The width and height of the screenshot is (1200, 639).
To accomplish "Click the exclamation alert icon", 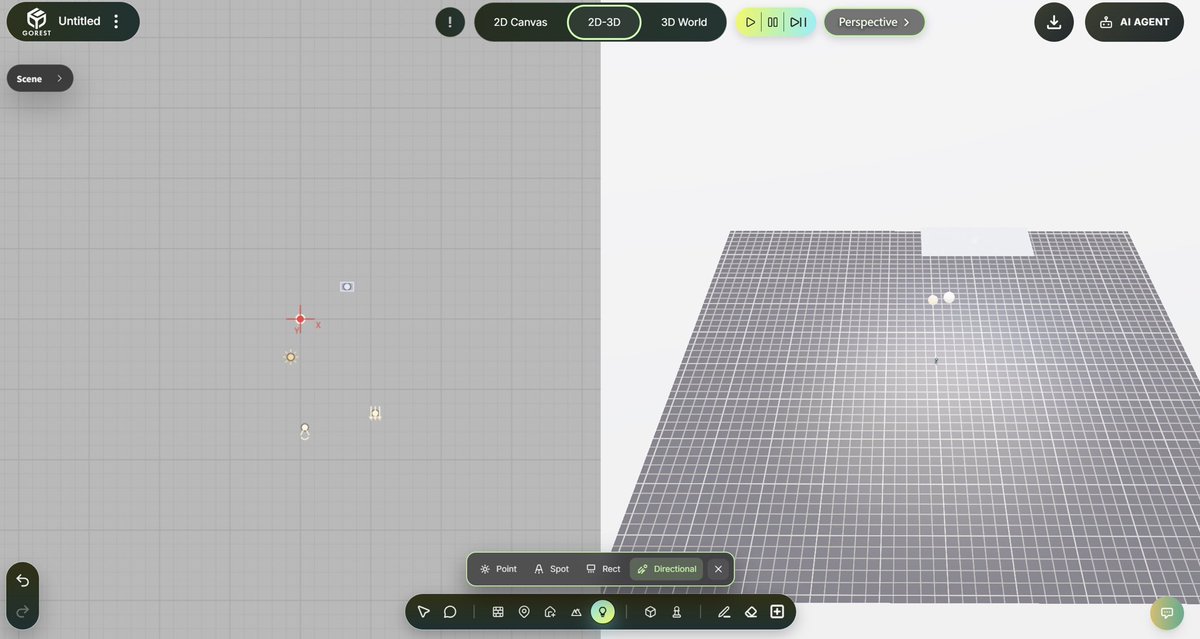I will pyautogui.click(x=450, y=22).
